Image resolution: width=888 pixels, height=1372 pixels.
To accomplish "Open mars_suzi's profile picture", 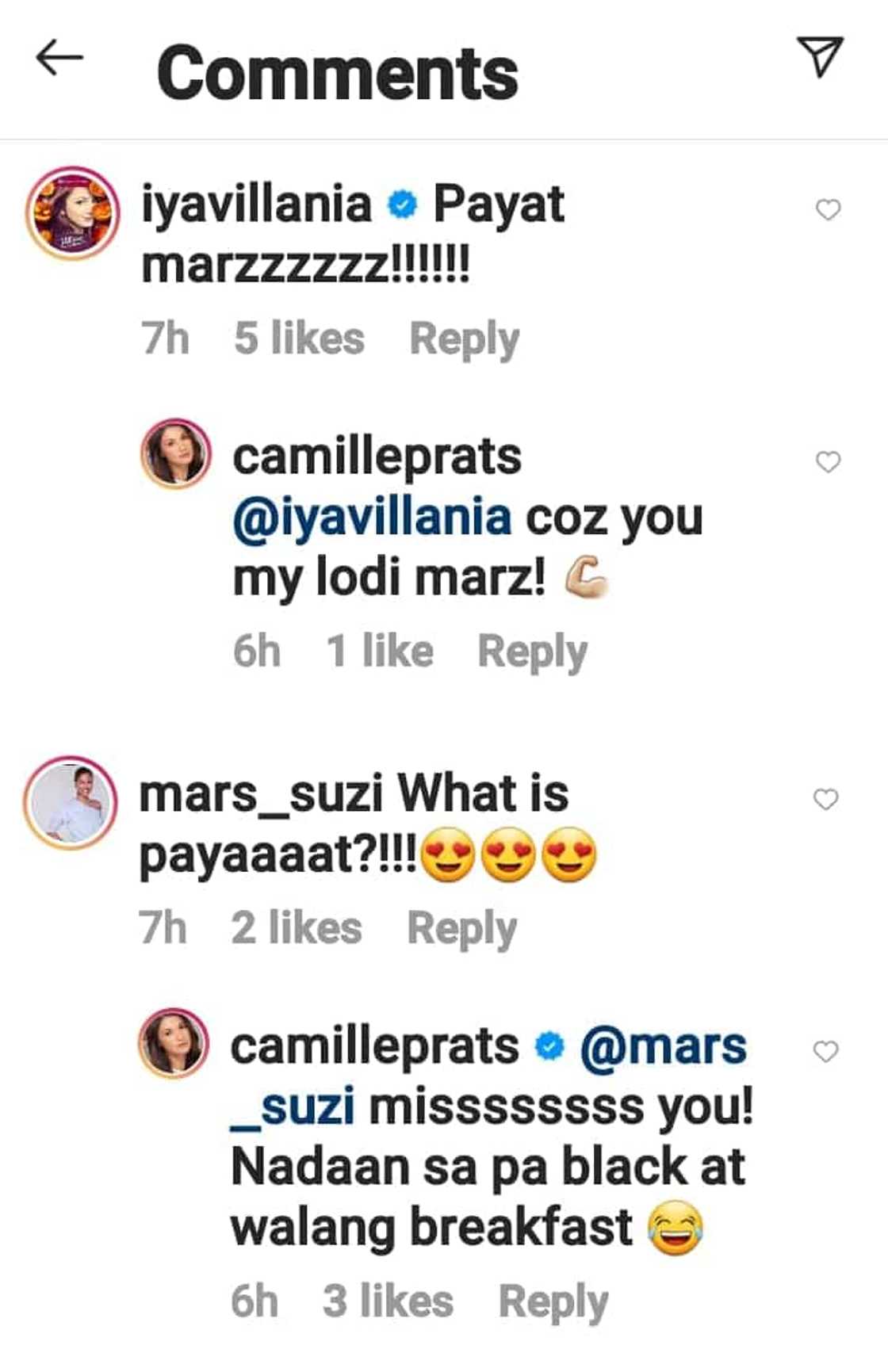I will coord(70,802).
